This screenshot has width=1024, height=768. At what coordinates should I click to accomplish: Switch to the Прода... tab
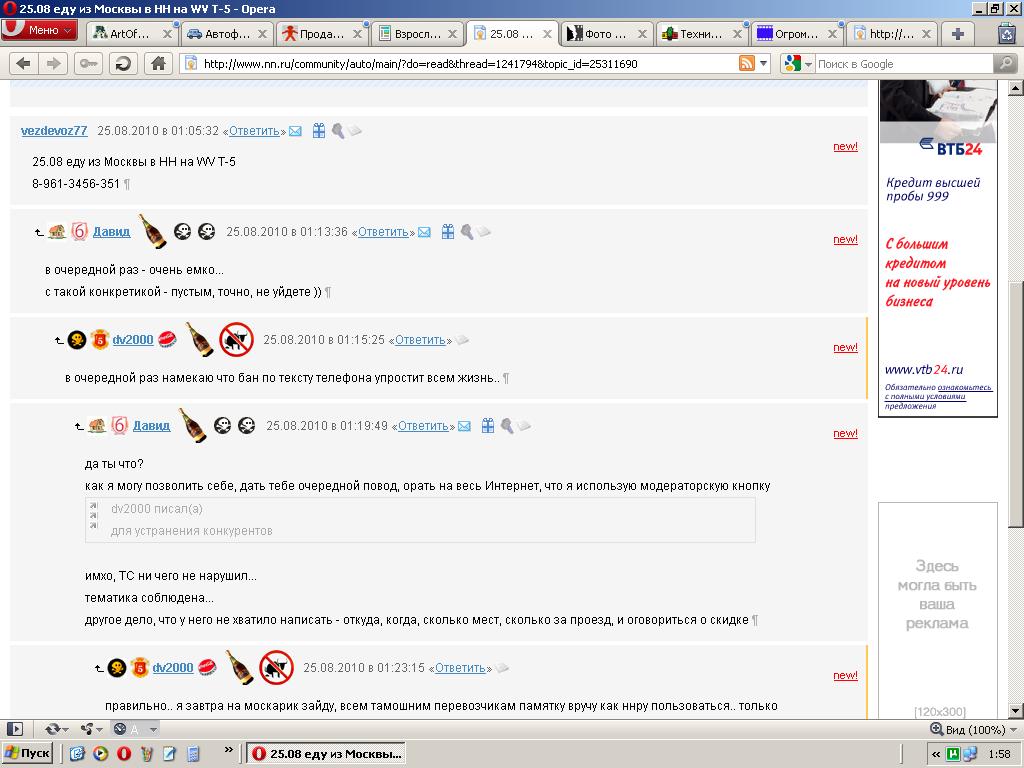[313, 34]
